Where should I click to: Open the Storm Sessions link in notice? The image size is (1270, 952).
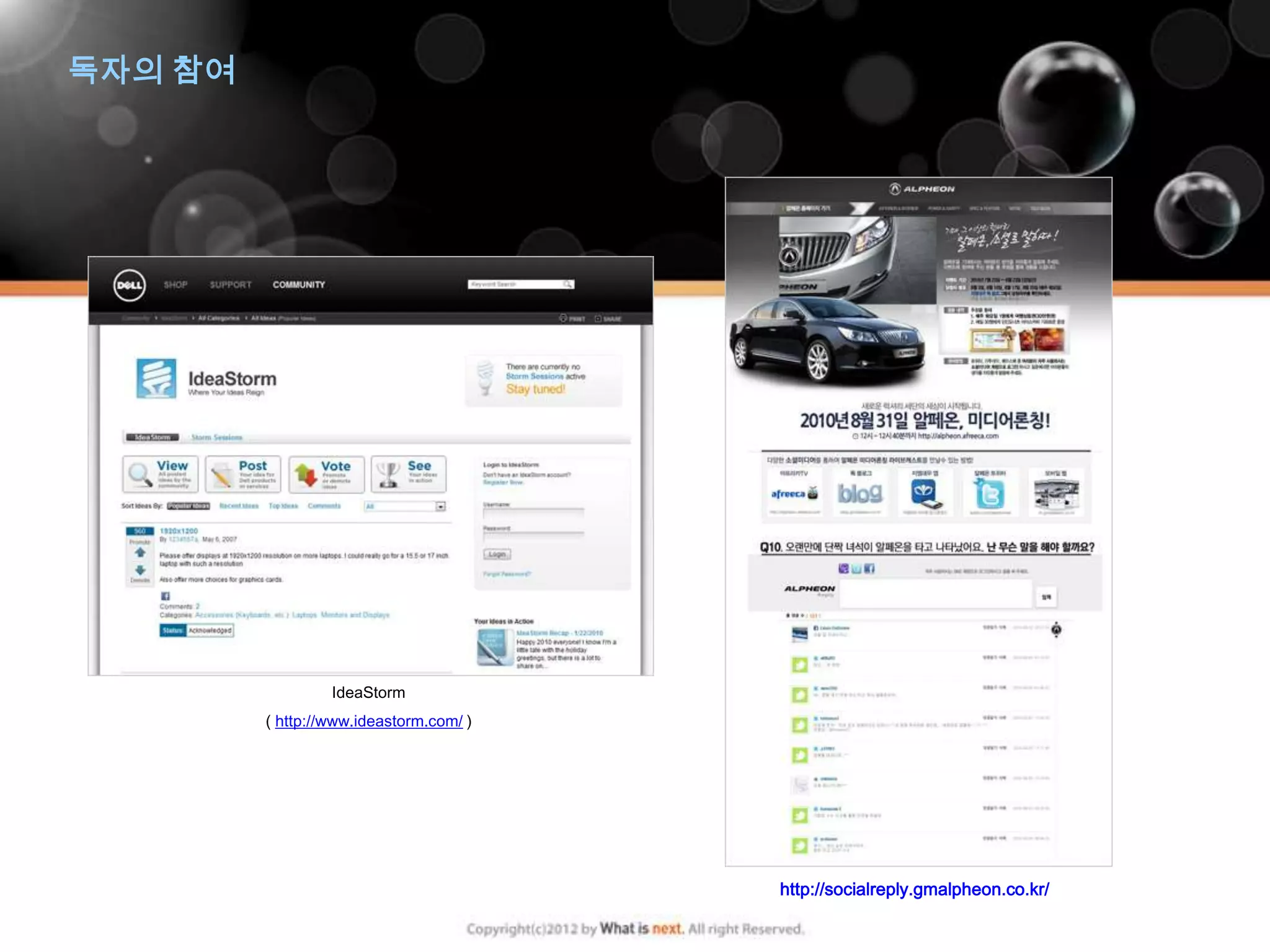[x=535, y=376]
